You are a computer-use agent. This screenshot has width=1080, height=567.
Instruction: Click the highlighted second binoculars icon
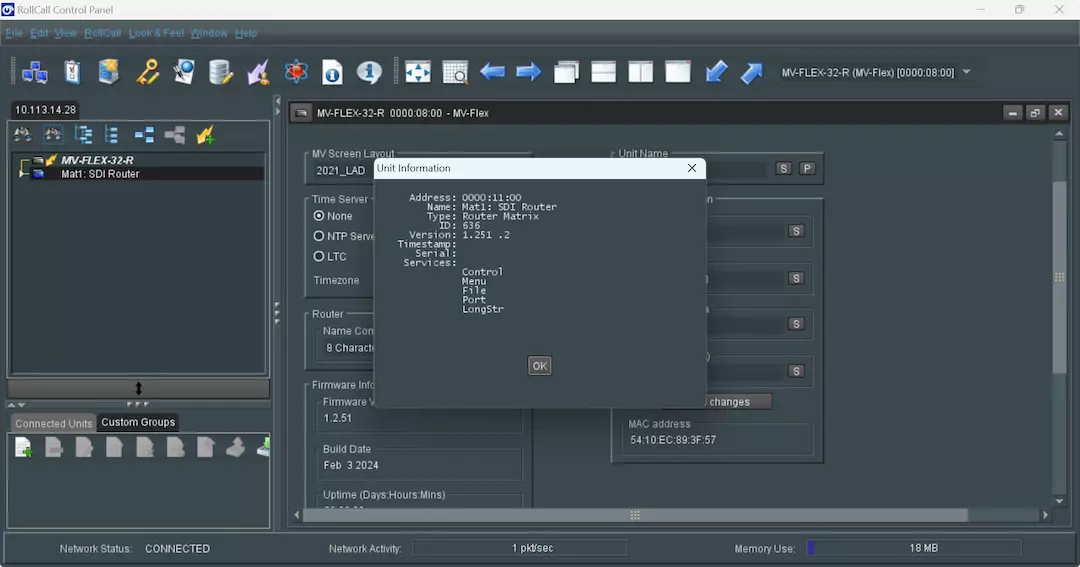pos(53,134)
